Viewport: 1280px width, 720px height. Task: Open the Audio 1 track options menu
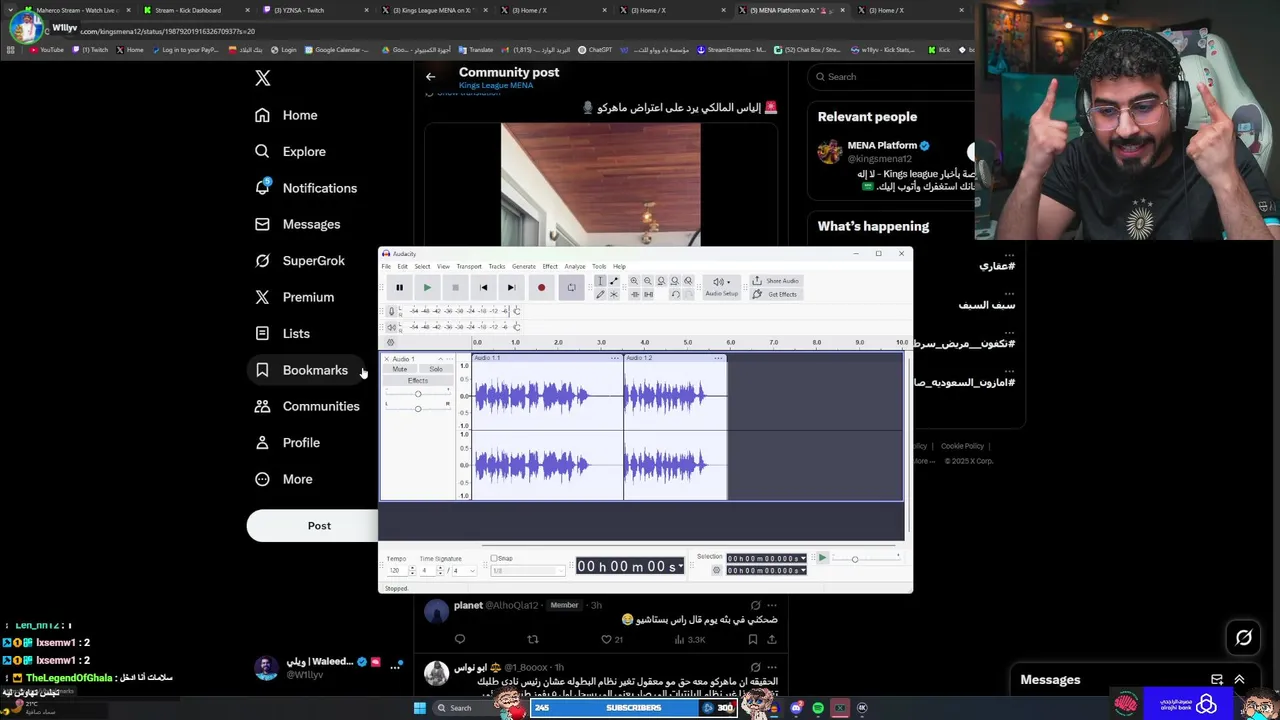[449, 359]
